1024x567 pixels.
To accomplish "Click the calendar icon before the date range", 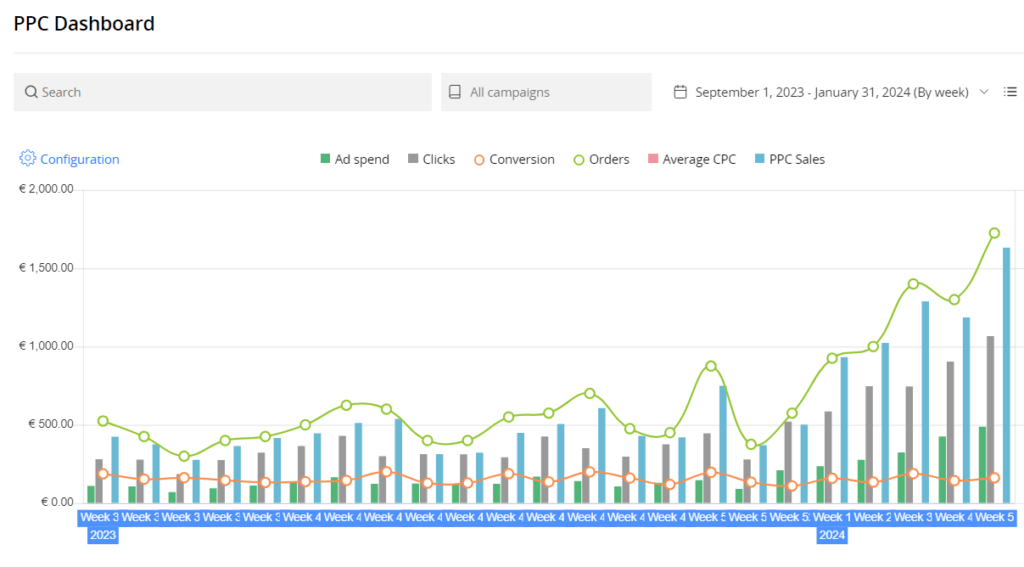I will 680,92.
